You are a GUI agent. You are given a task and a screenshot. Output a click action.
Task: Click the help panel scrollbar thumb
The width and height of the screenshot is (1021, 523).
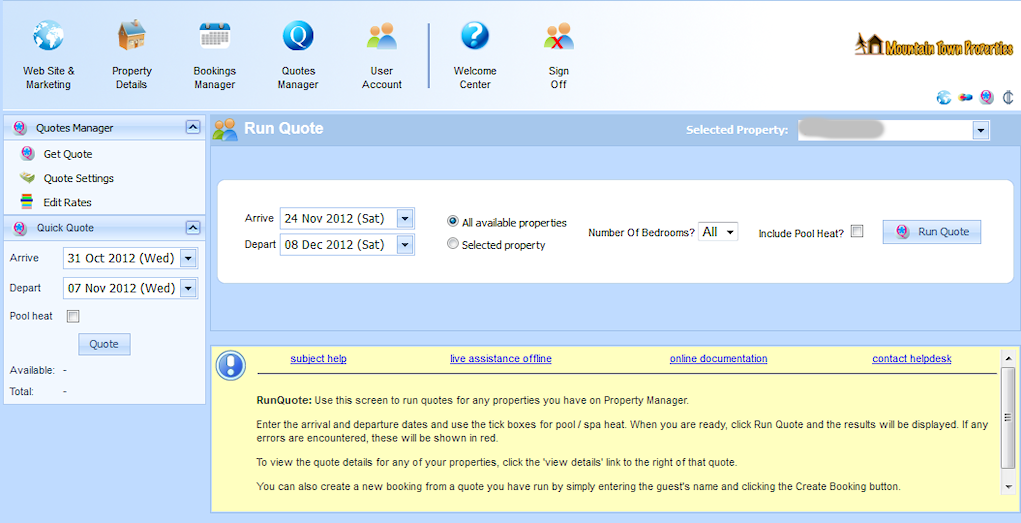pyautogui.click(x=1009, y=417)
